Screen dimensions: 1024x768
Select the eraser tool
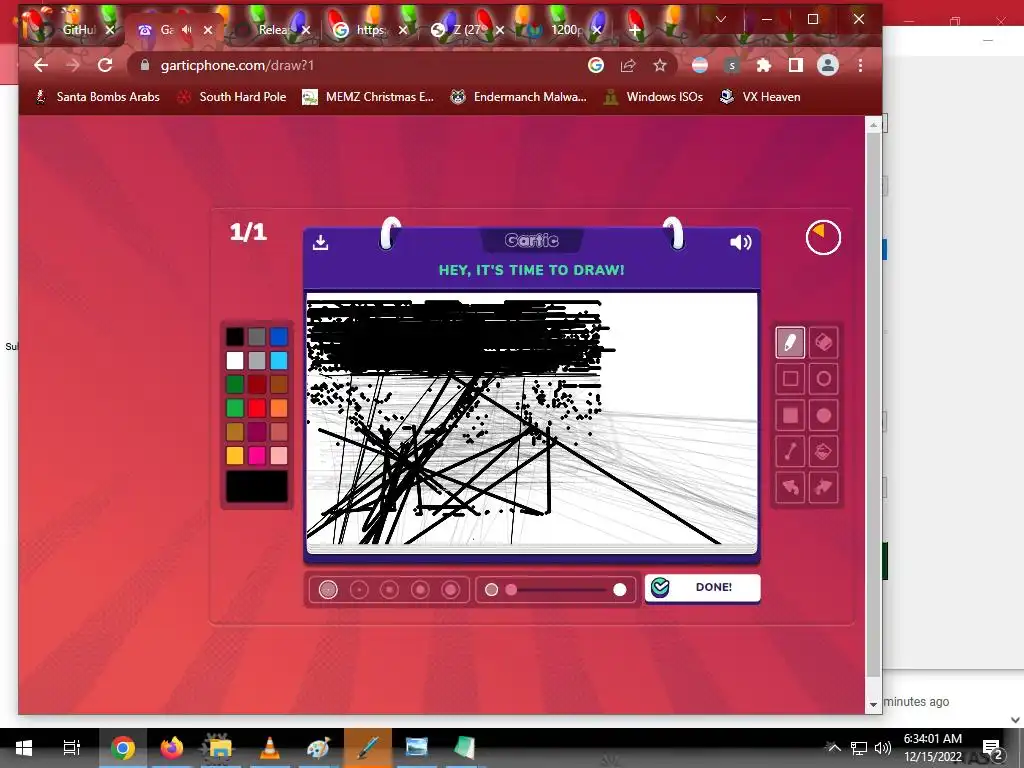(x=824, y=343)
